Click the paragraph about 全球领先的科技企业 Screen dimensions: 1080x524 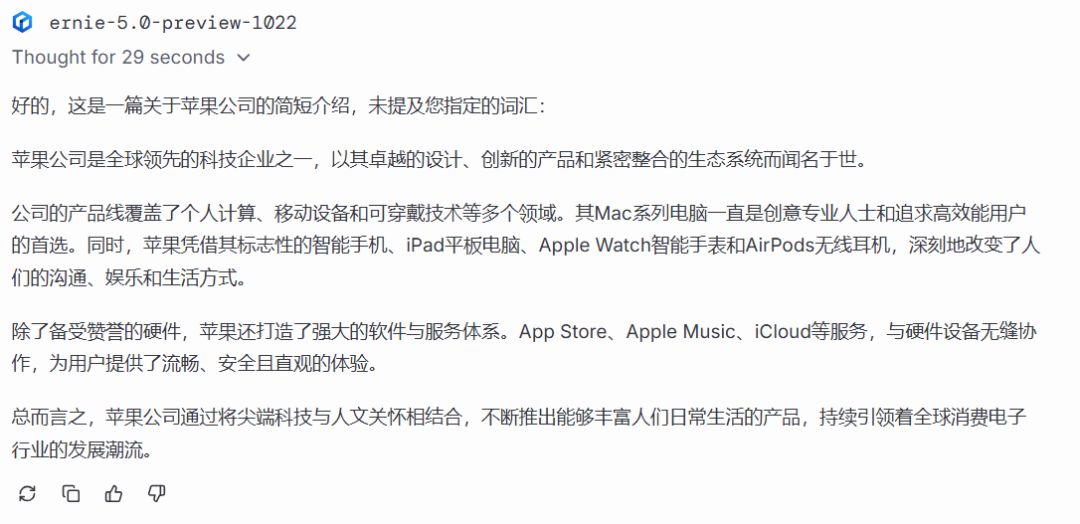coord(439,160)
